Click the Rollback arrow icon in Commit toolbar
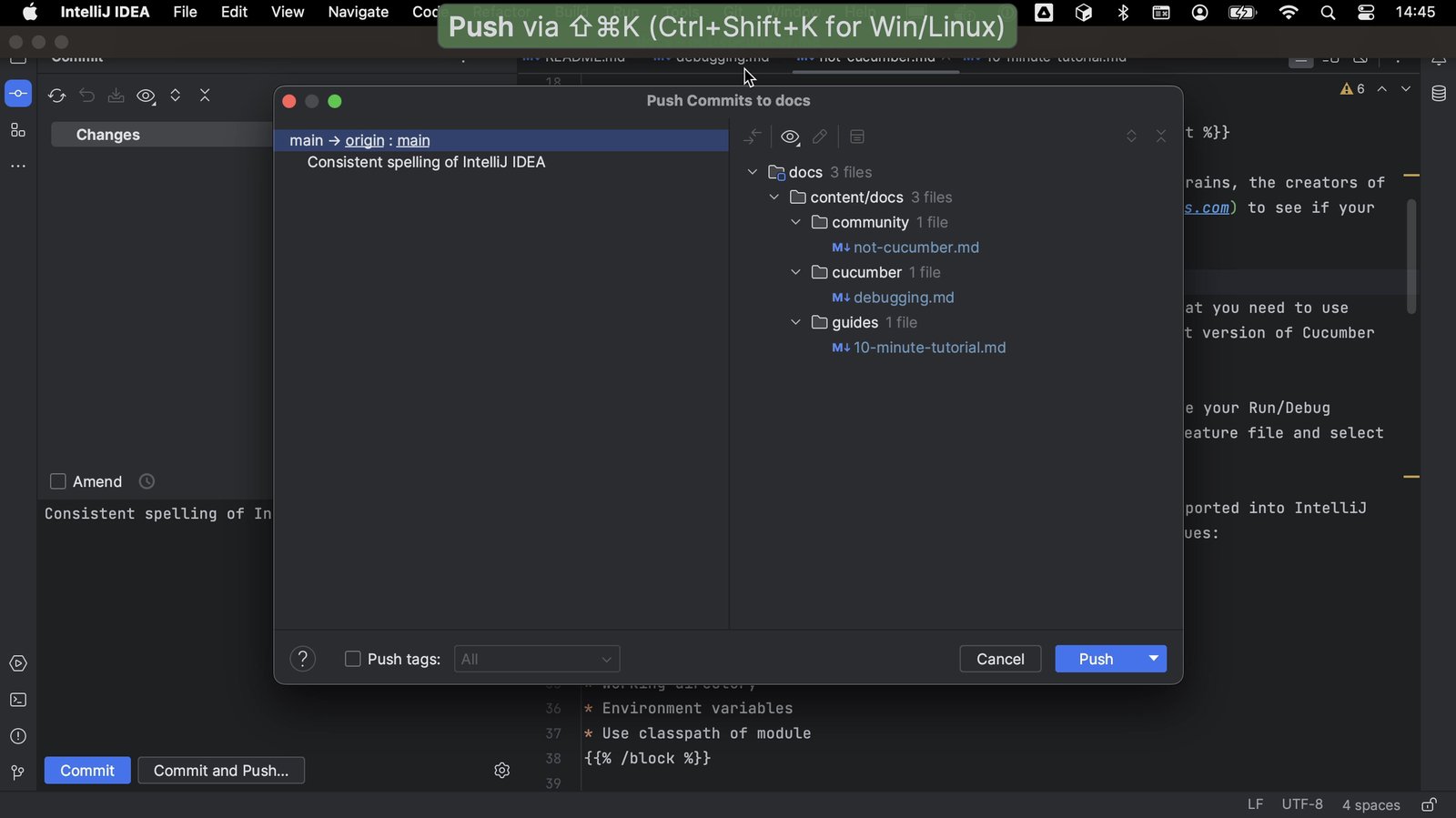This screenshot has height=818, width=1456. tap(86, 96)
